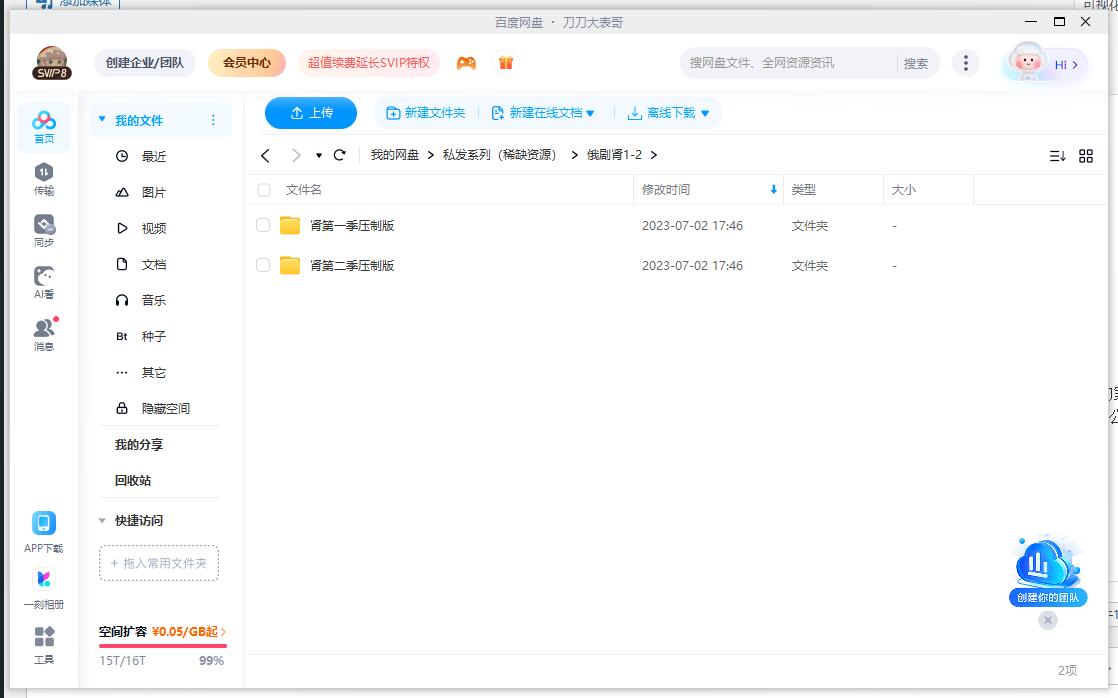This screenshot has height=698, width=1118.
Task: Click the 上传 (Upload) button
Action: [x=310, y=113]
